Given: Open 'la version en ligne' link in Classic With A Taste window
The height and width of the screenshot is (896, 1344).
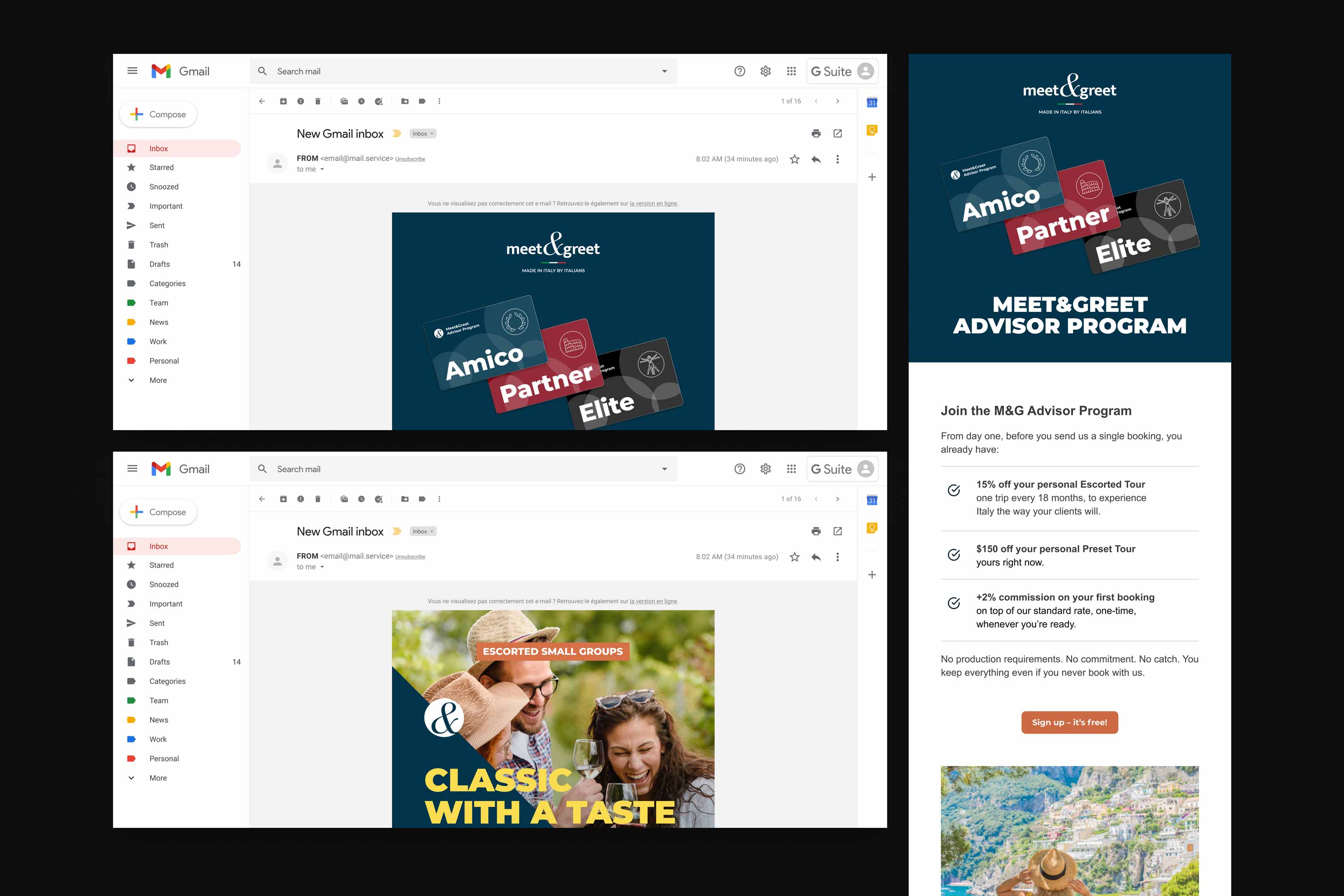Looking at the screenshot, I should click(653, 601).
